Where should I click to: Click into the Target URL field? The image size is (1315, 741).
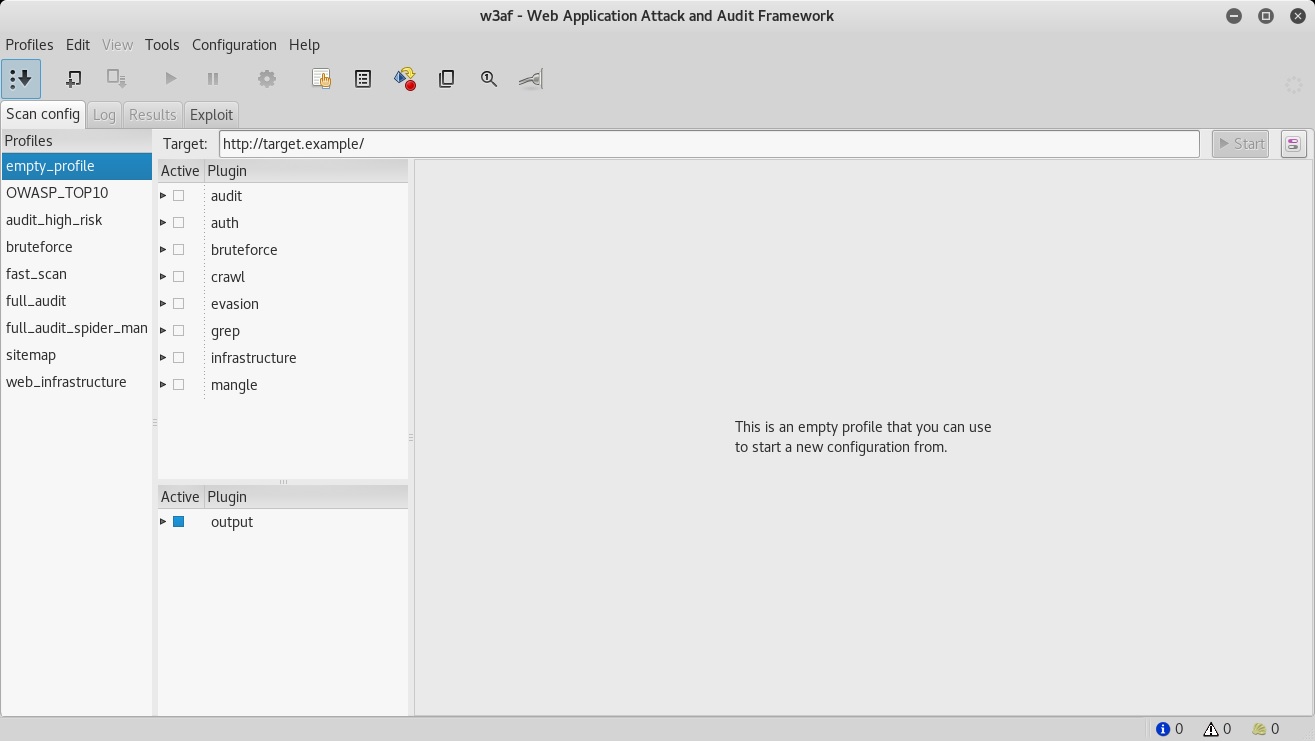[x=709, y=144]
